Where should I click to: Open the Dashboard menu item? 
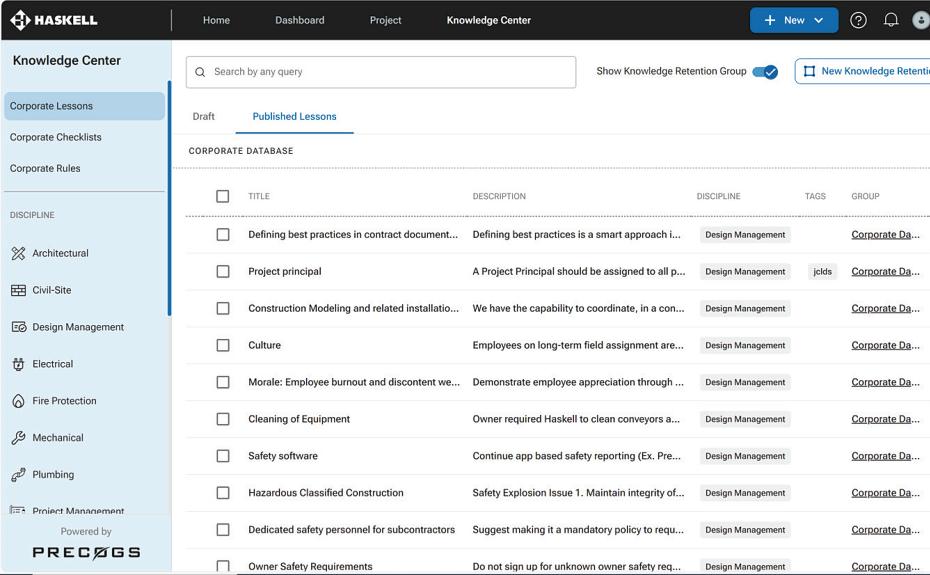(300, 20)
